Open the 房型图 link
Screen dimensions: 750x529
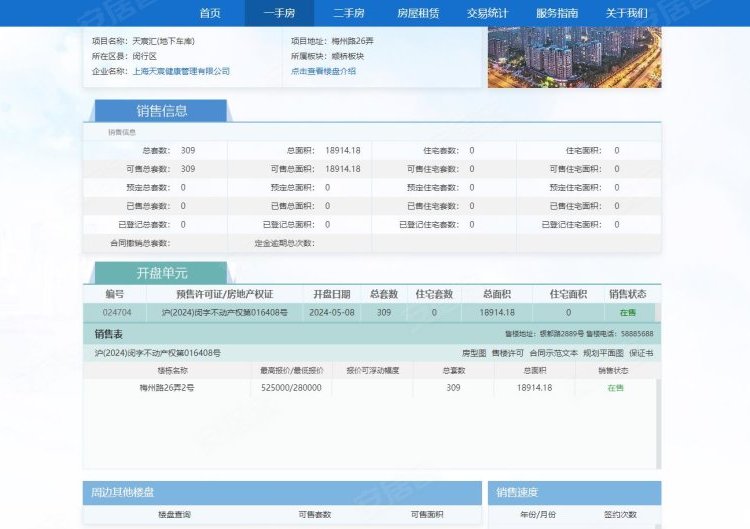click(x=473, y=353)
